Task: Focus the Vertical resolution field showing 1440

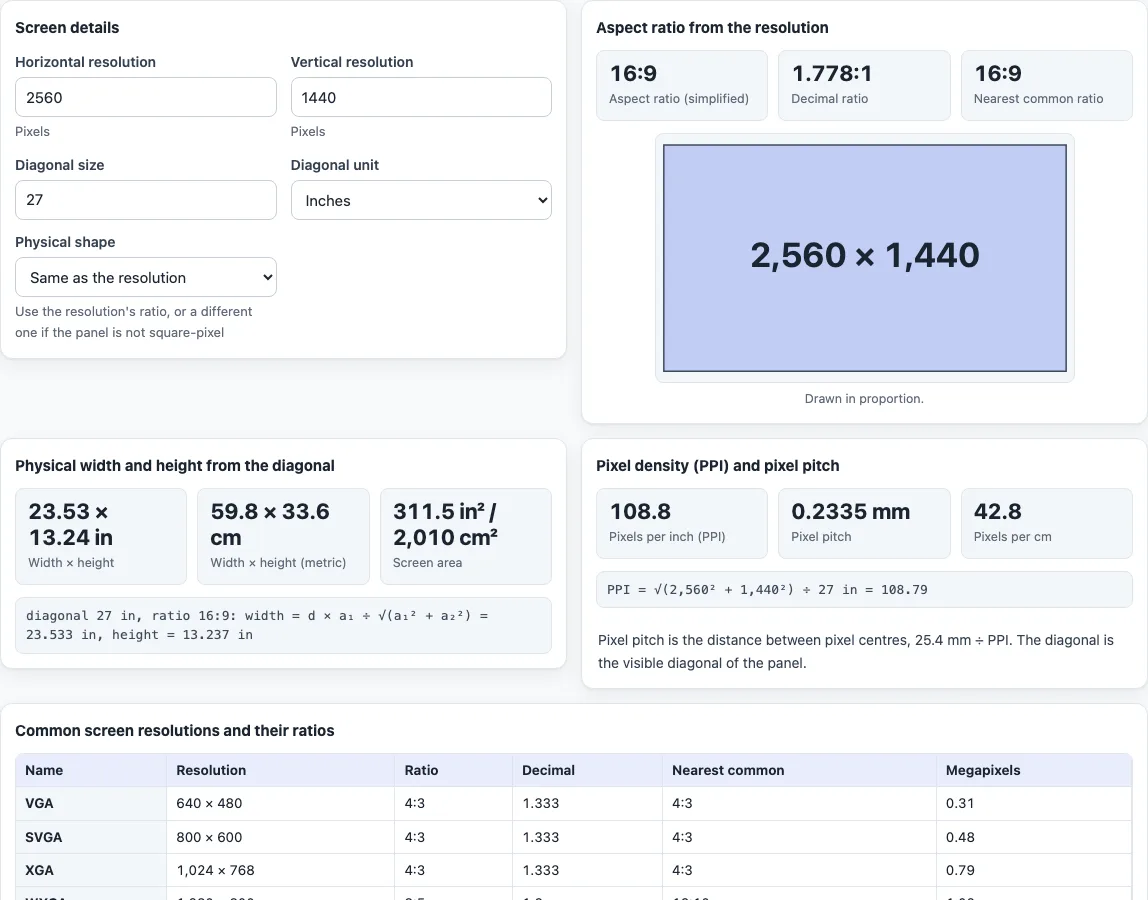Action: [x=421, y=97]
